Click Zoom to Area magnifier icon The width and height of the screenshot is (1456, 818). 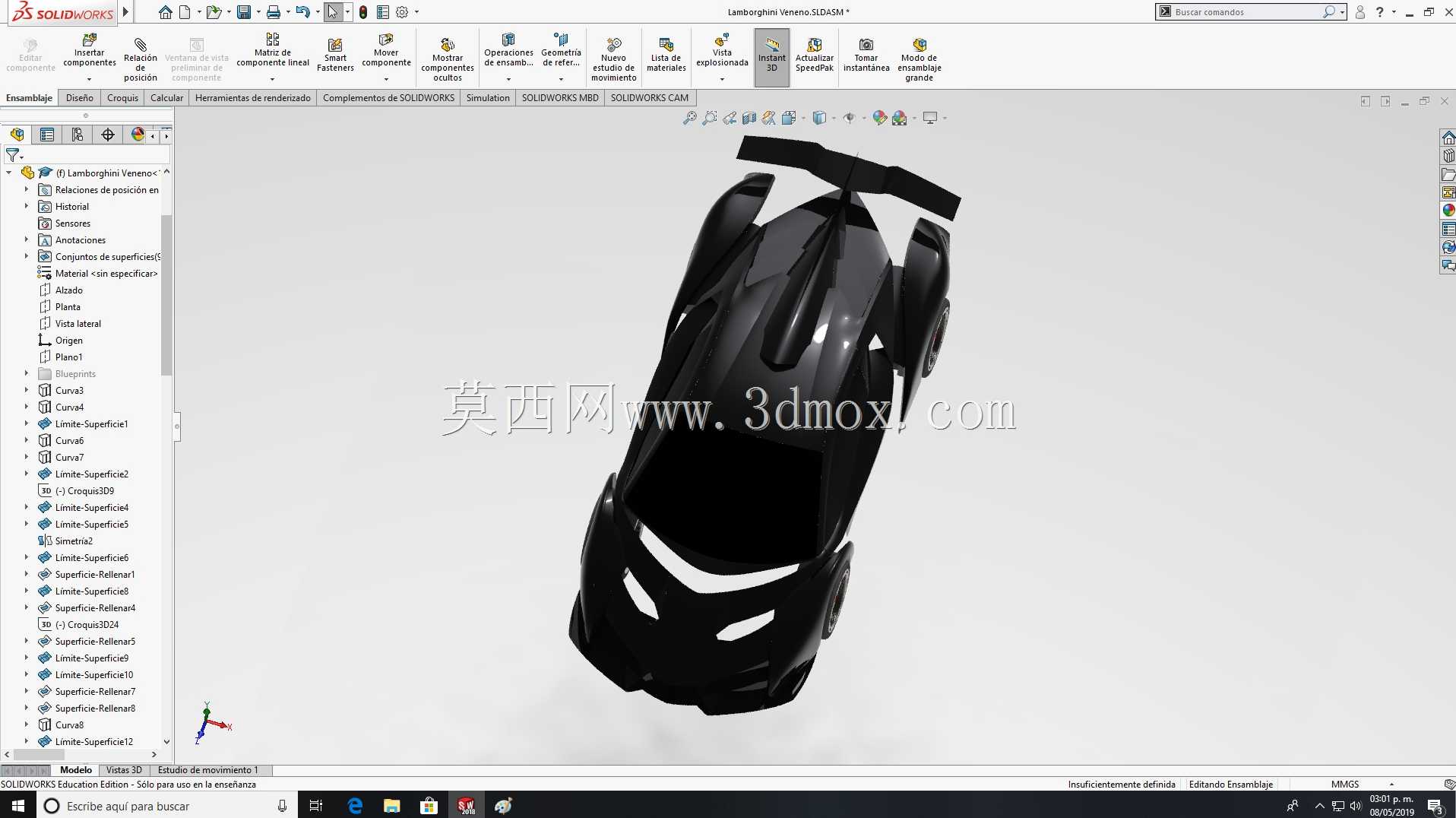(x=709, y=118)
